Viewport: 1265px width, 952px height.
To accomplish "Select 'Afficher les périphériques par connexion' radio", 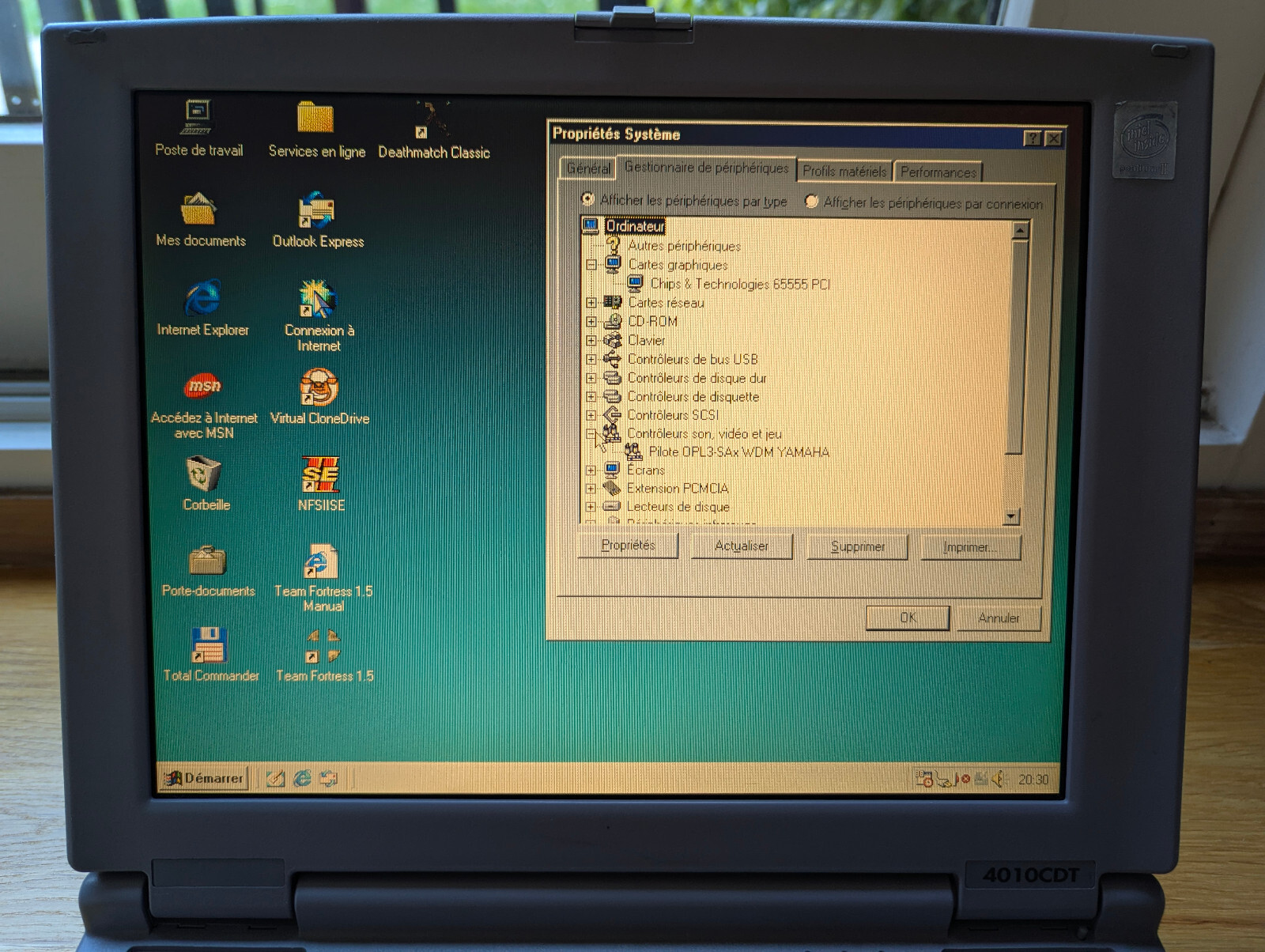I will point(811,202).
